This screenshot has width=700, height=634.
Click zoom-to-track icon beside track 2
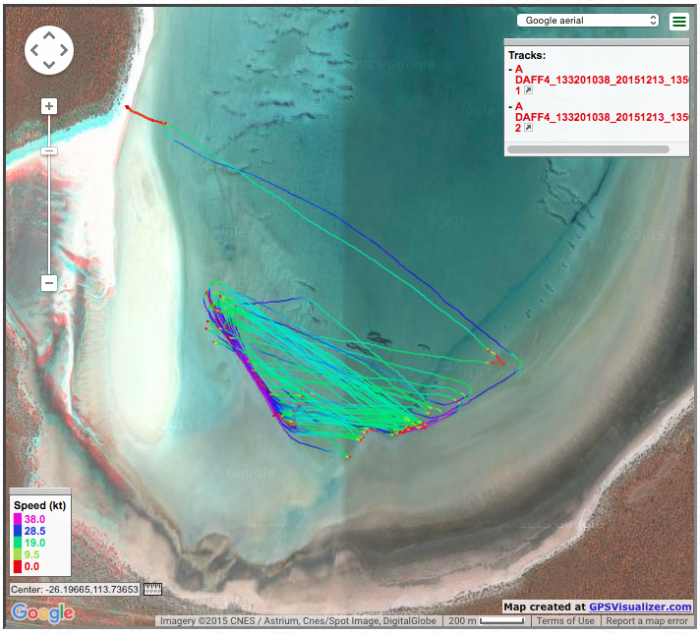tap(528, 128)
